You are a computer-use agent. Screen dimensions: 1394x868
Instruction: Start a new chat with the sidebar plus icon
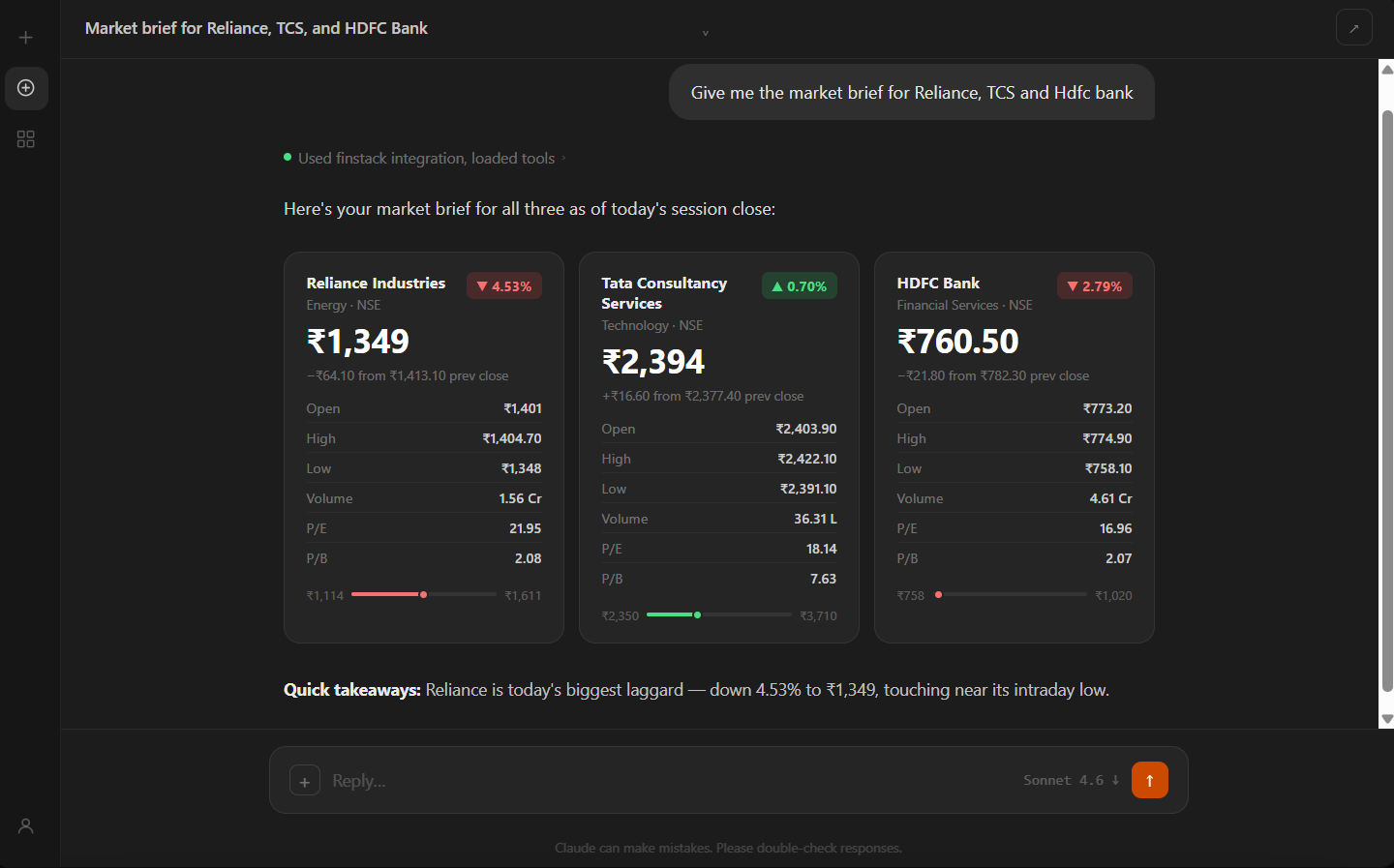click(x=25, y=37)
